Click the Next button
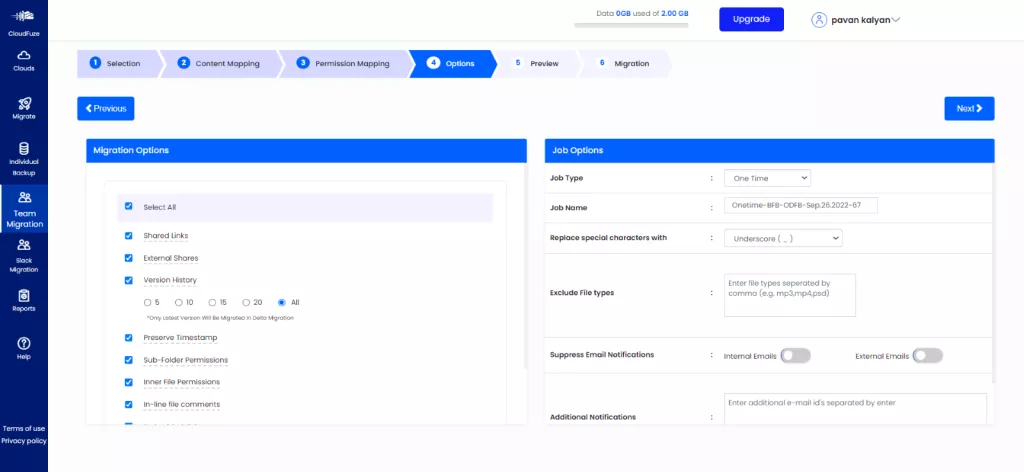Image resolution: width=1024 pixels, height=472 pixels. coord(969,108)
